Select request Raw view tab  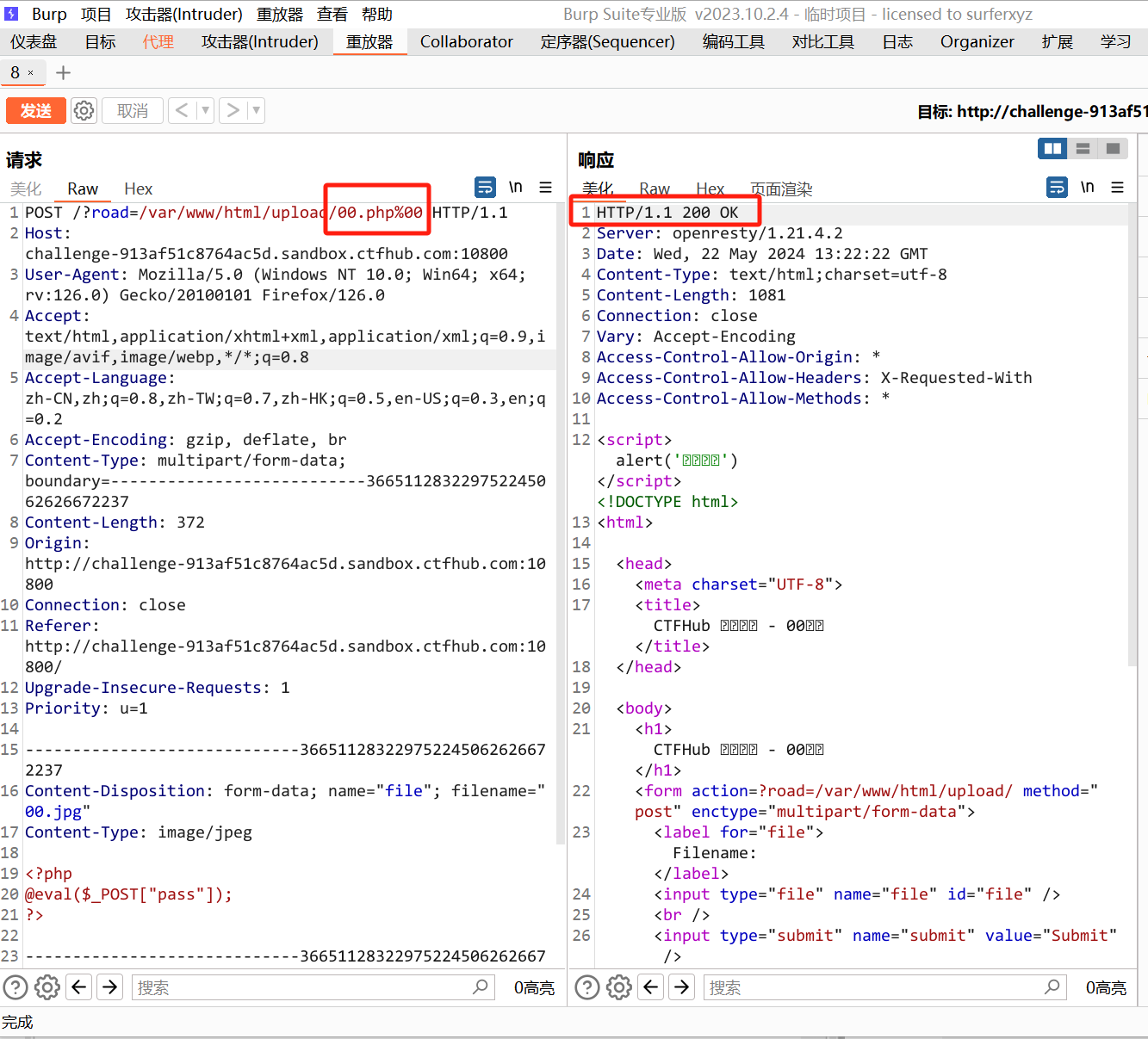click(83, 189)
